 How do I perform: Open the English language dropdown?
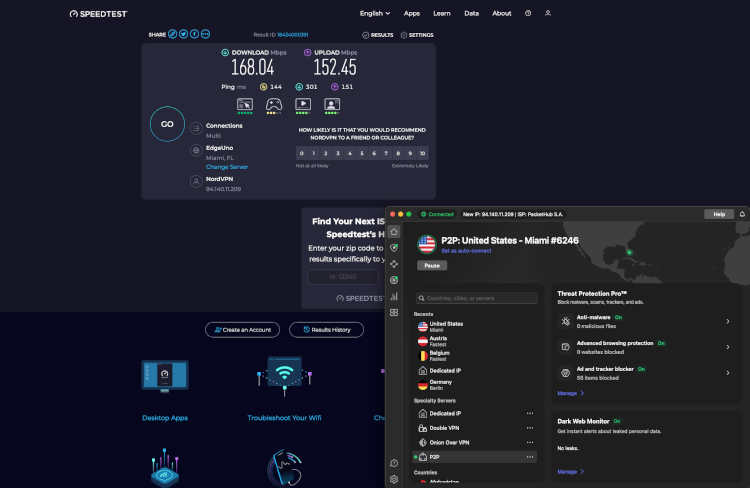(x=375, y=13)
